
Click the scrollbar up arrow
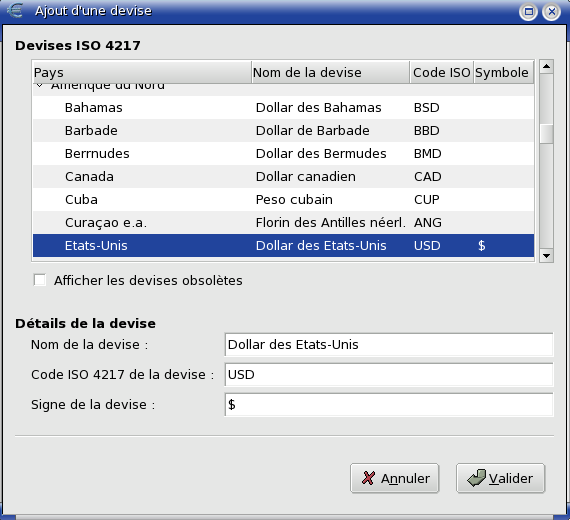[546, 67]
